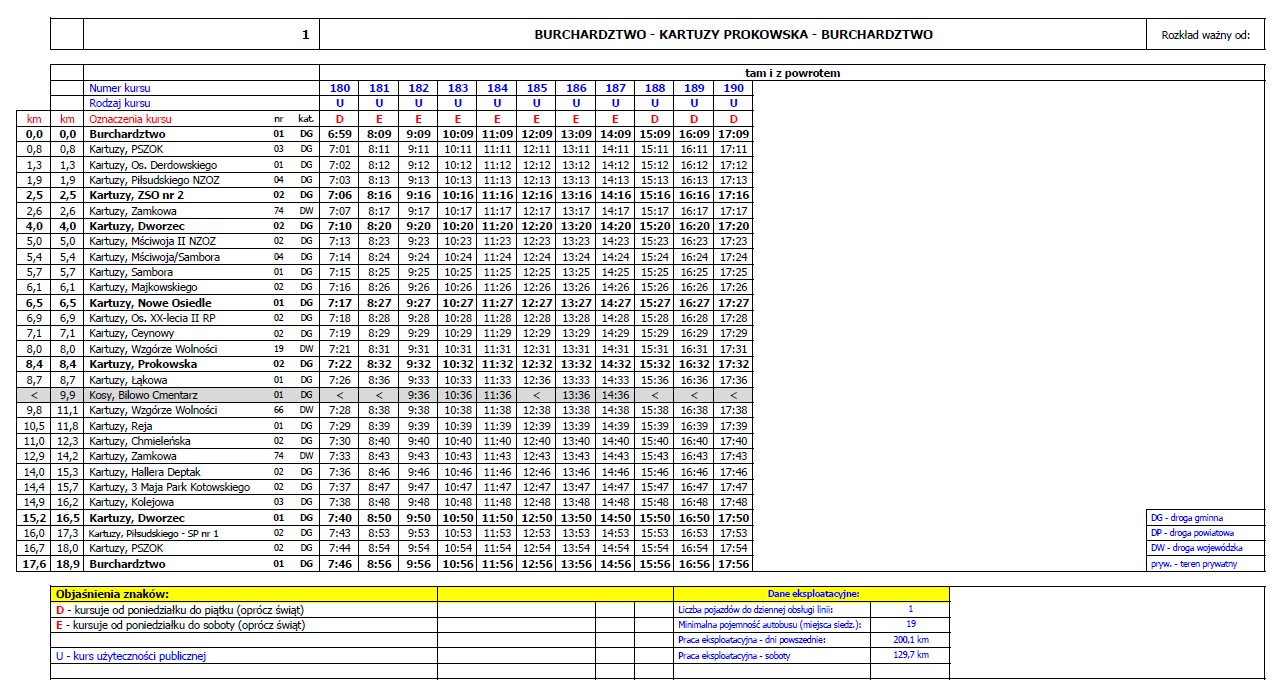Select the 'Liczba pojazdów do dziennej obsługi linii' label
The width and height of the screenshot is (1281, 691).
tap(755, 609)
